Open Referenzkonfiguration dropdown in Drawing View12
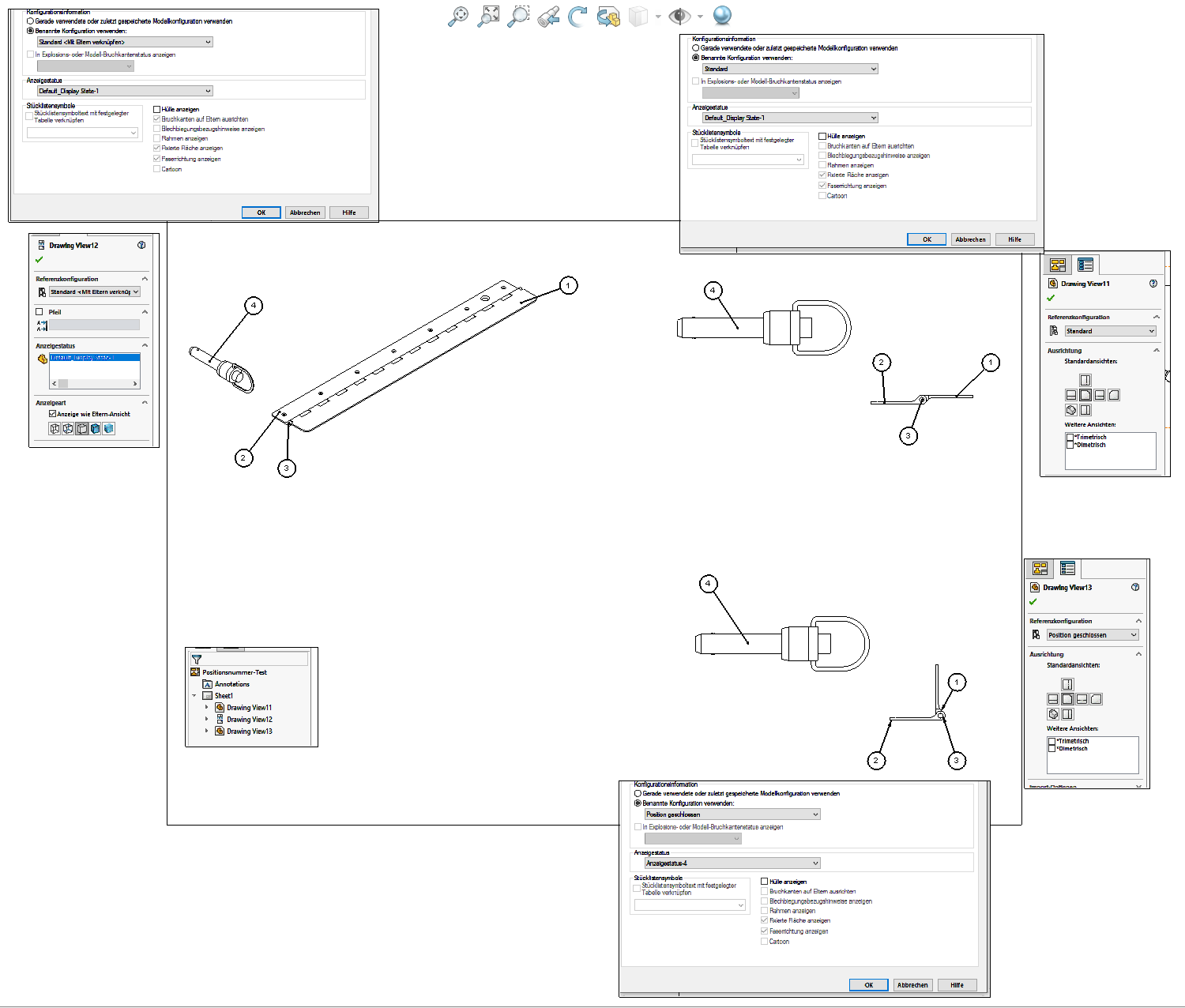 pos(95,291)
